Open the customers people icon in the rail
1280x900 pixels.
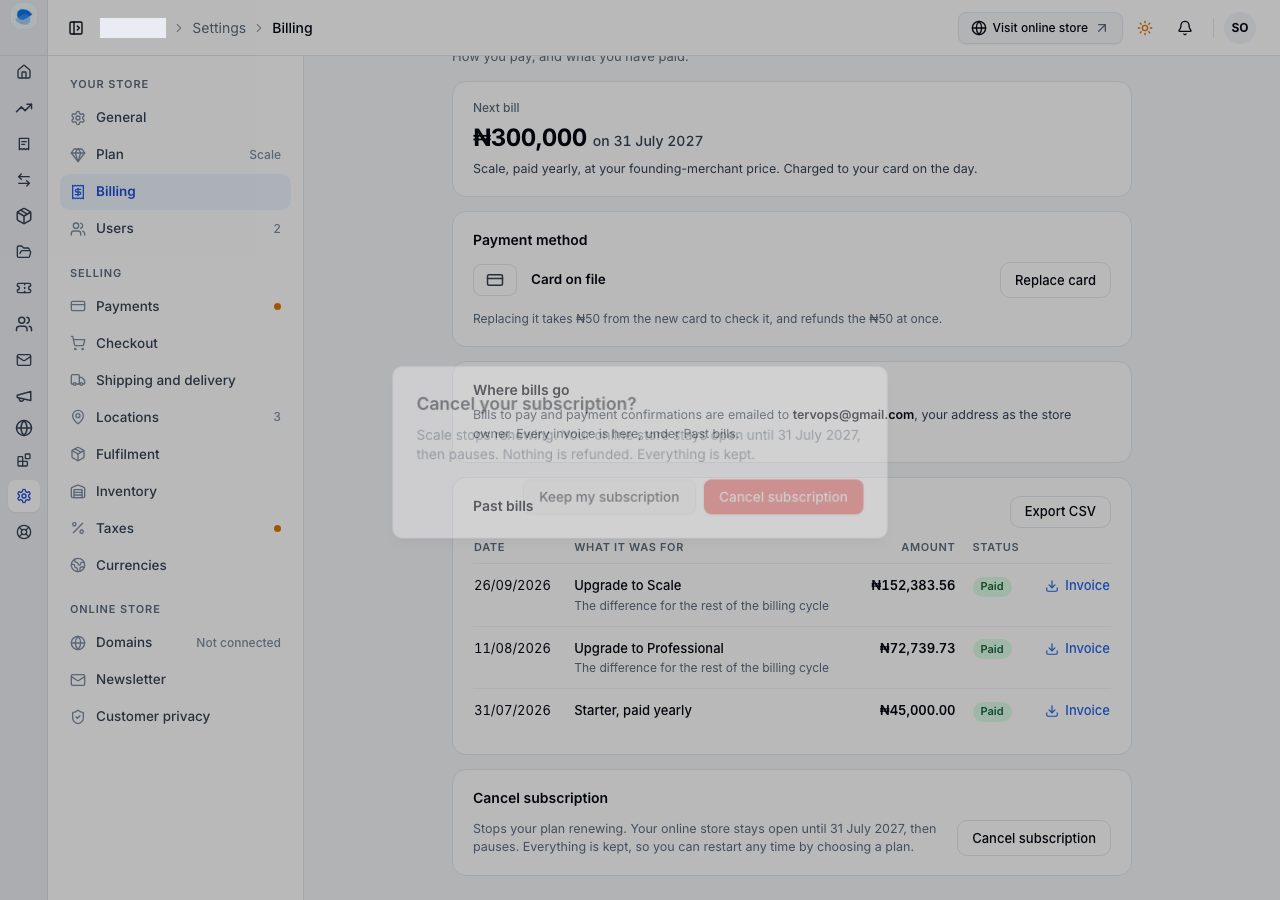[24, 324]
